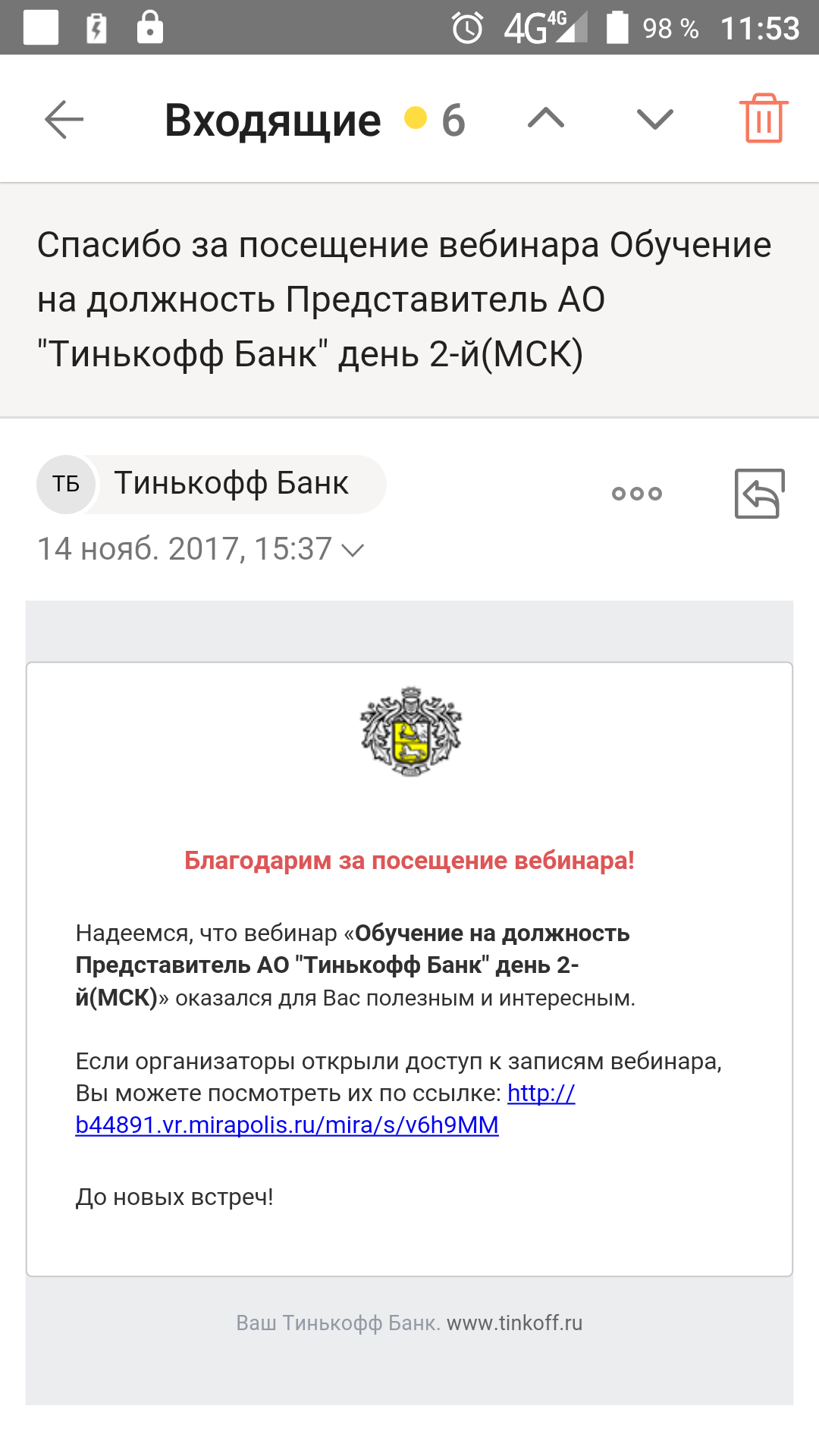
Task: Tap the reply icon
Action: (759, 494)
